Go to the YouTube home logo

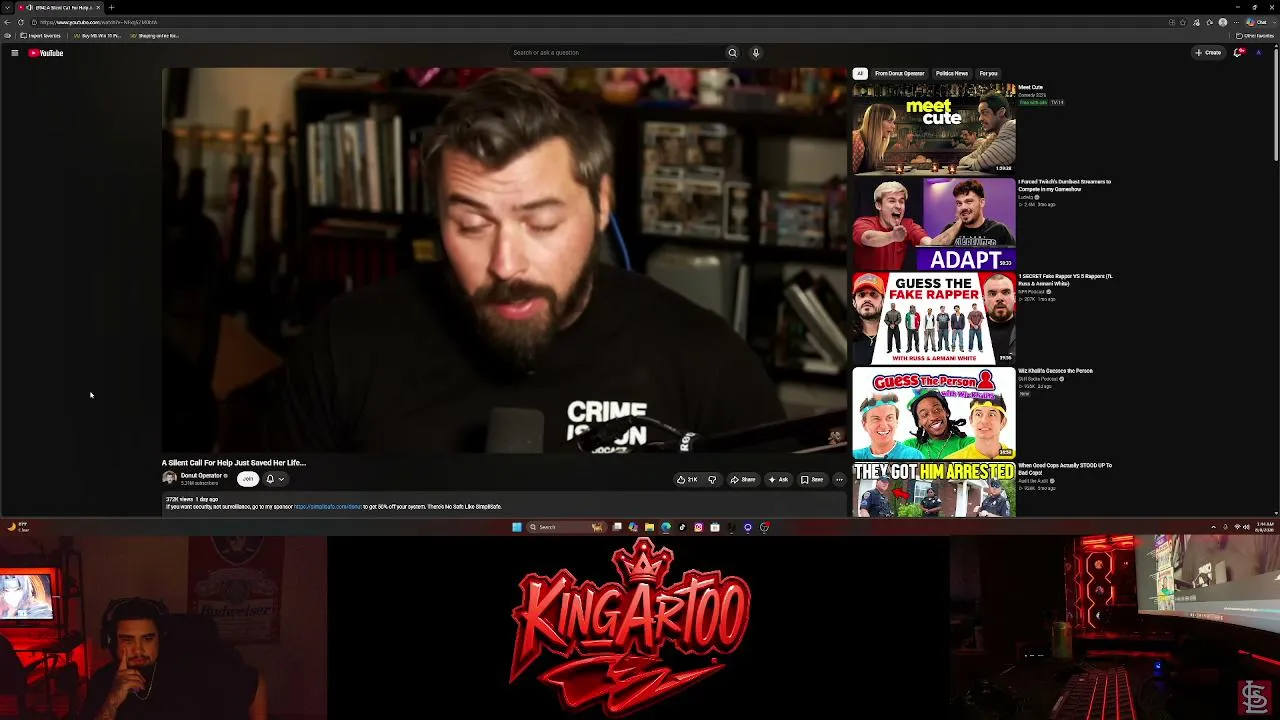coord(46,53)
